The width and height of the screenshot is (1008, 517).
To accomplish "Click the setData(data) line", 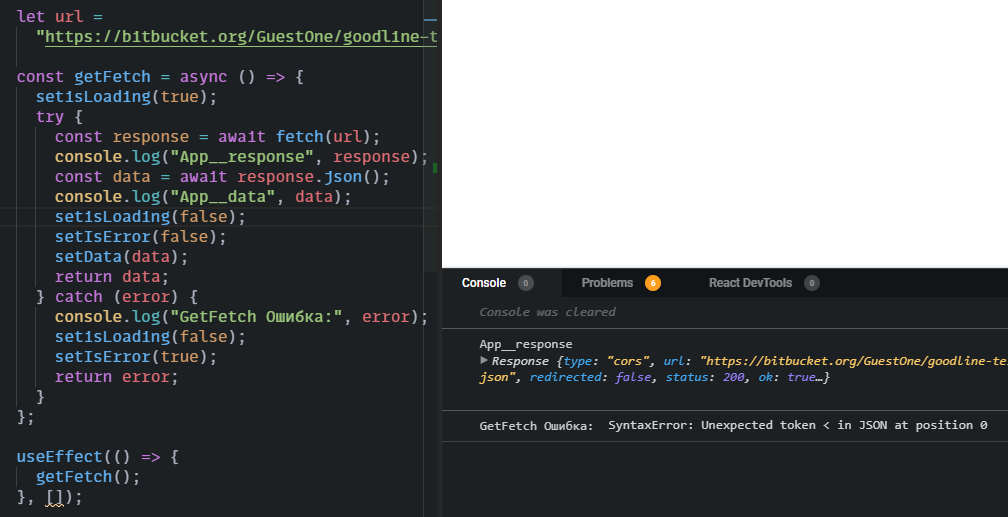I will point(122,257).
